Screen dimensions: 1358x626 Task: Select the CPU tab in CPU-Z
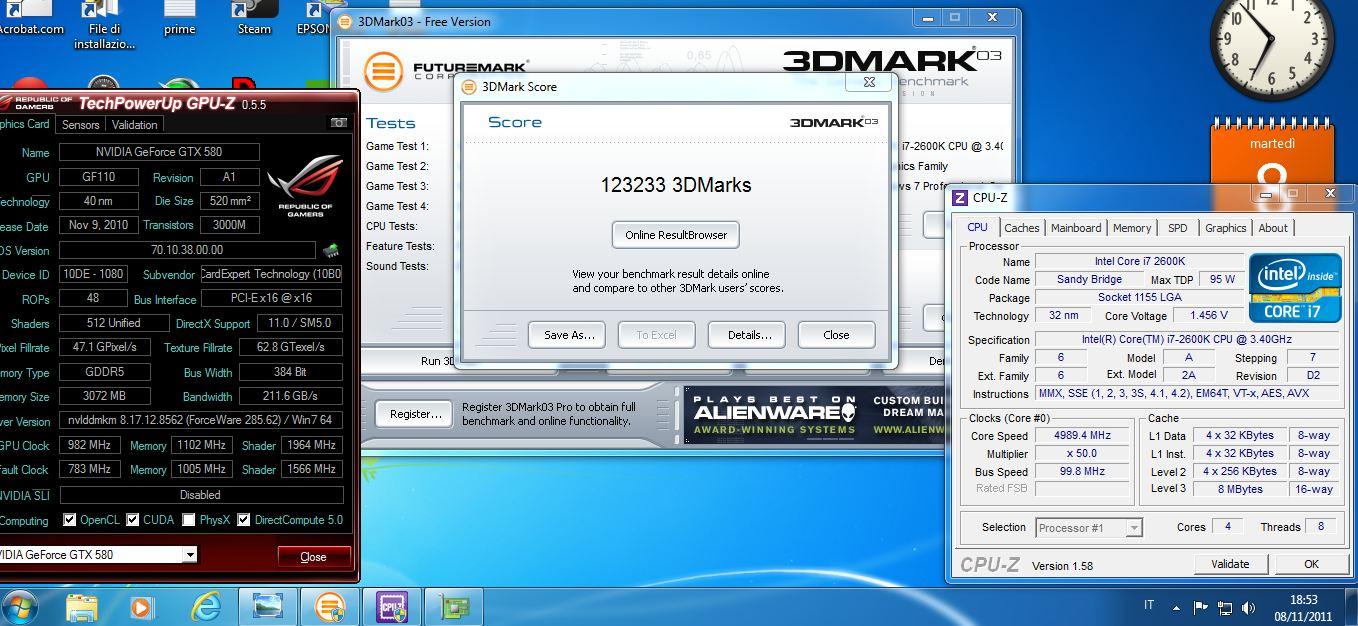977,227
